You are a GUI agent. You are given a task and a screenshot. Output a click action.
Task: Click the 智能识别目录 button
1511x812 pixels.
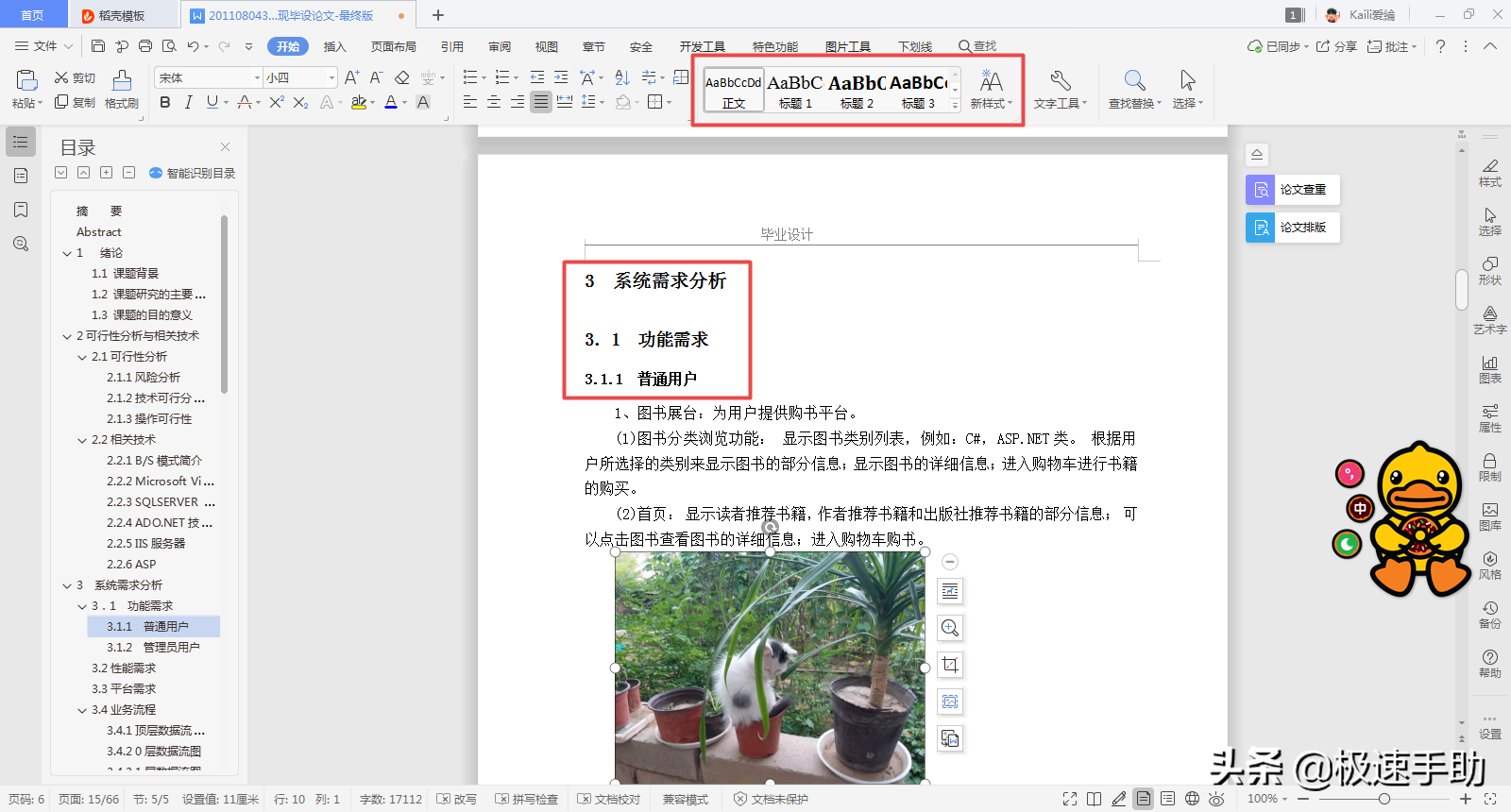[x=193, y=173]
